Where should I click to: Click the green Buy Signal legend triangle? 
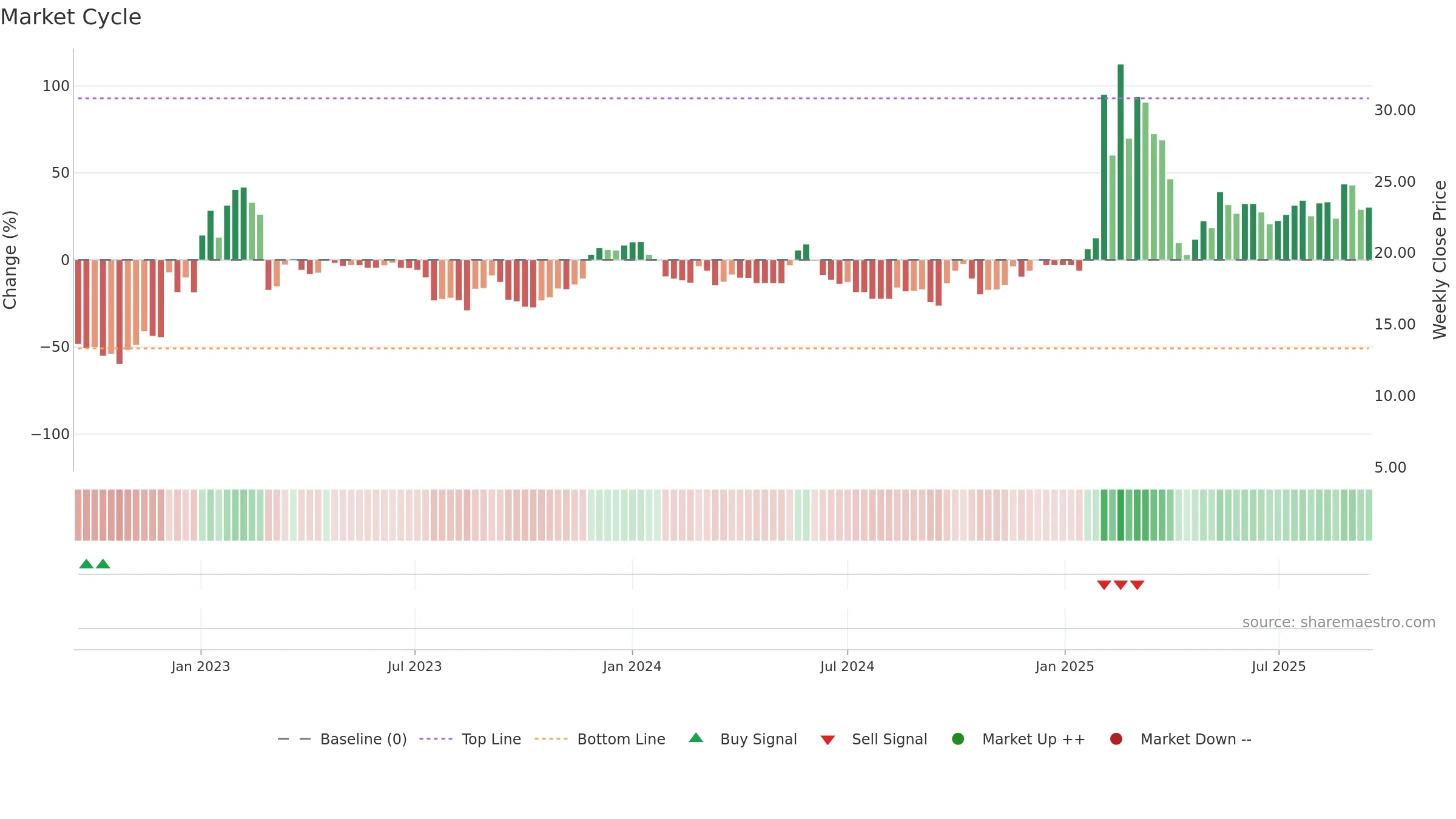tap(696, 738)
